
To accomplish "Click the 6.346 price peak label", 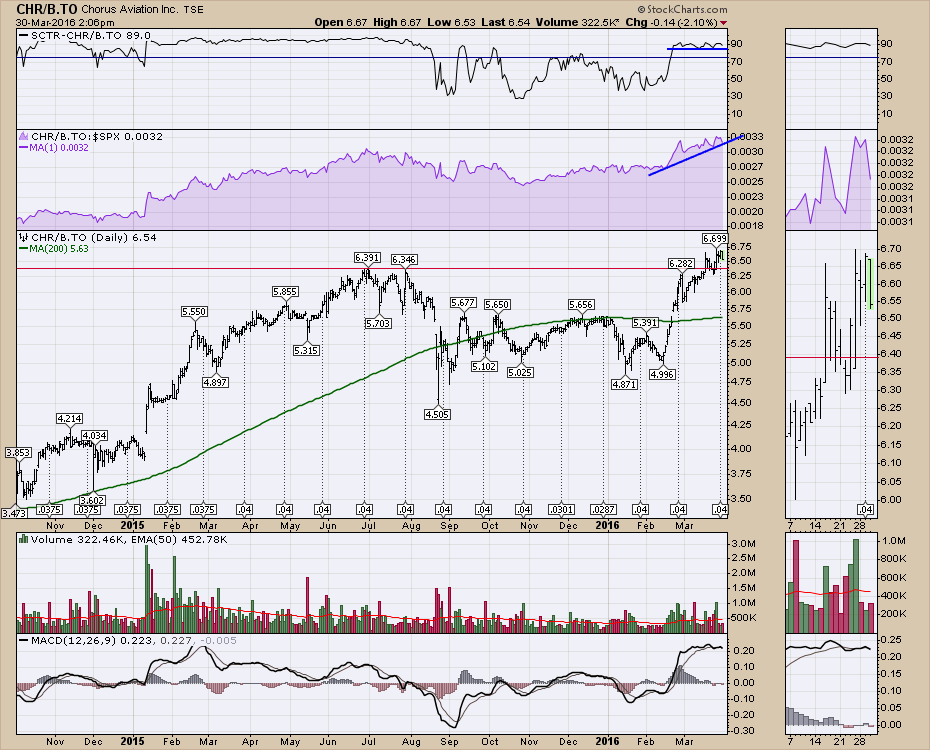I will 404,260.
